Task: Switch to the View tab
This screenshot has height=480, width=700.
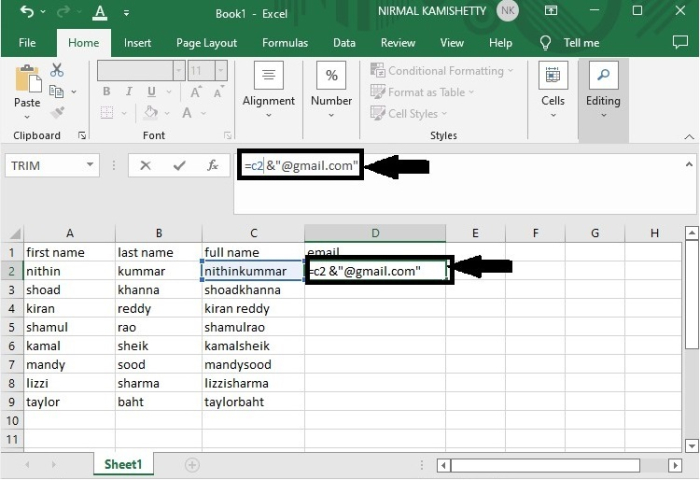Action: click(452, 43)
